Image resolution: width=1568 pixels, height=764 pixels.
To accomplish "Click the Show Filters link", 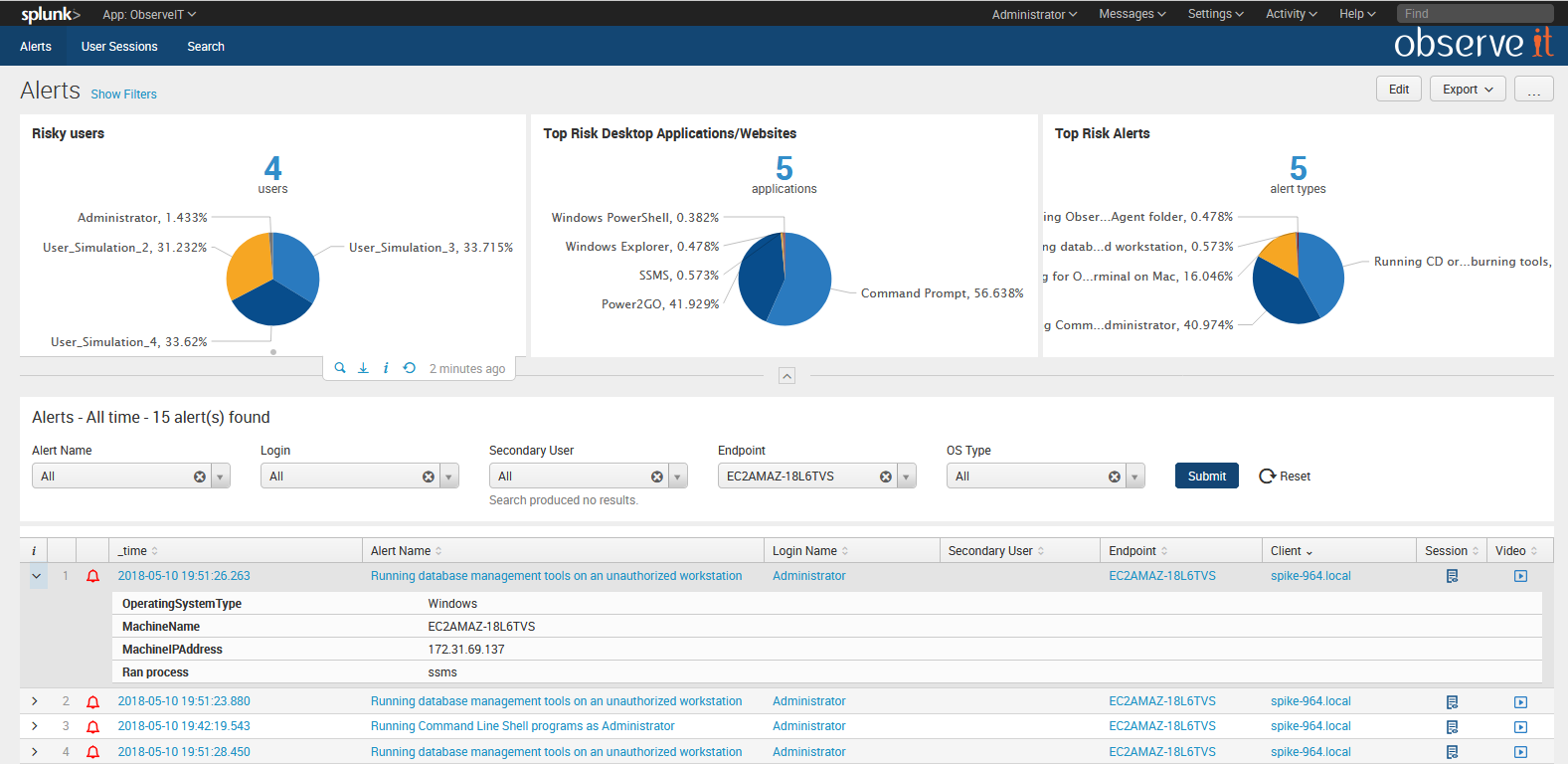I will [x=123, y=95].
